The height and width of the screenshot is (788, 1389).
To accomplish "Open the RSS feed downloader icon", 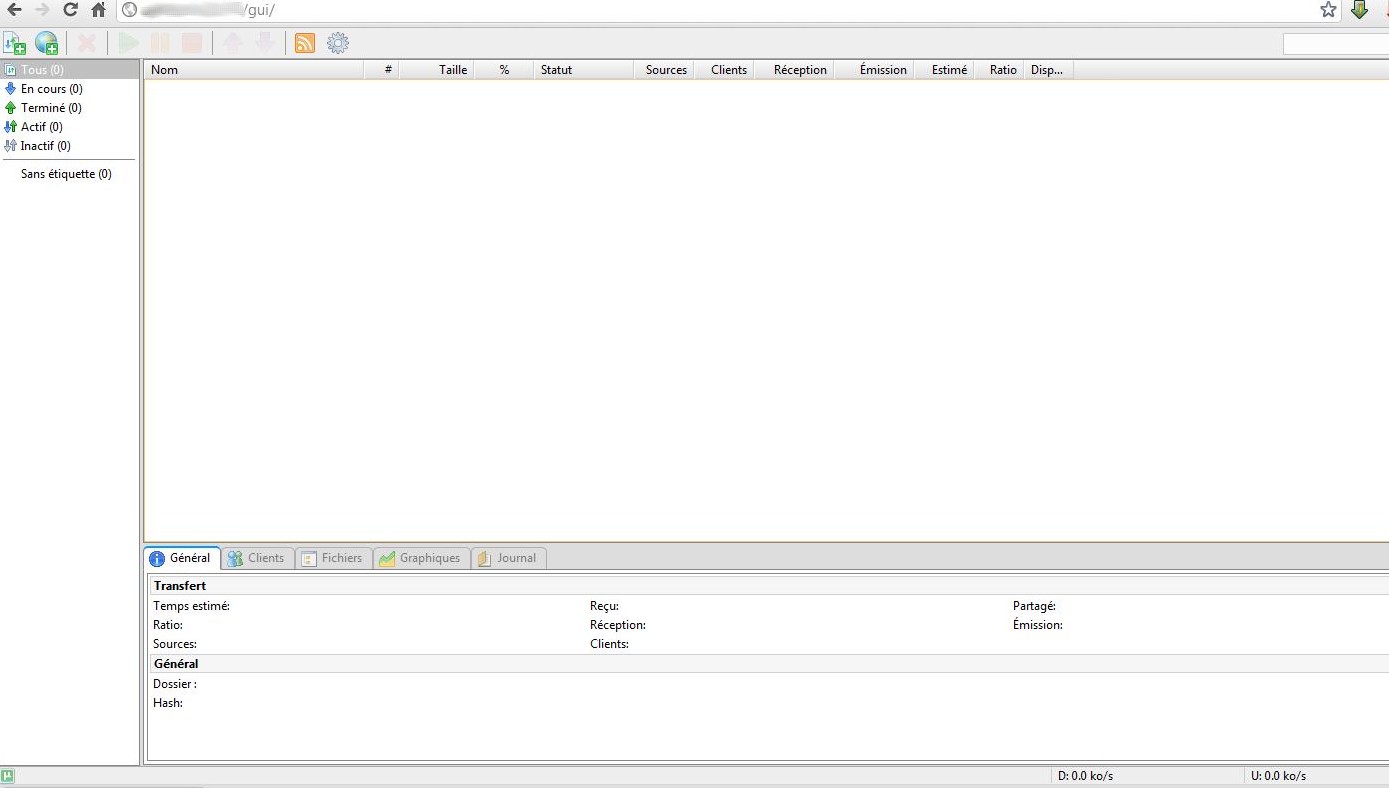I will tap(305, 43).
